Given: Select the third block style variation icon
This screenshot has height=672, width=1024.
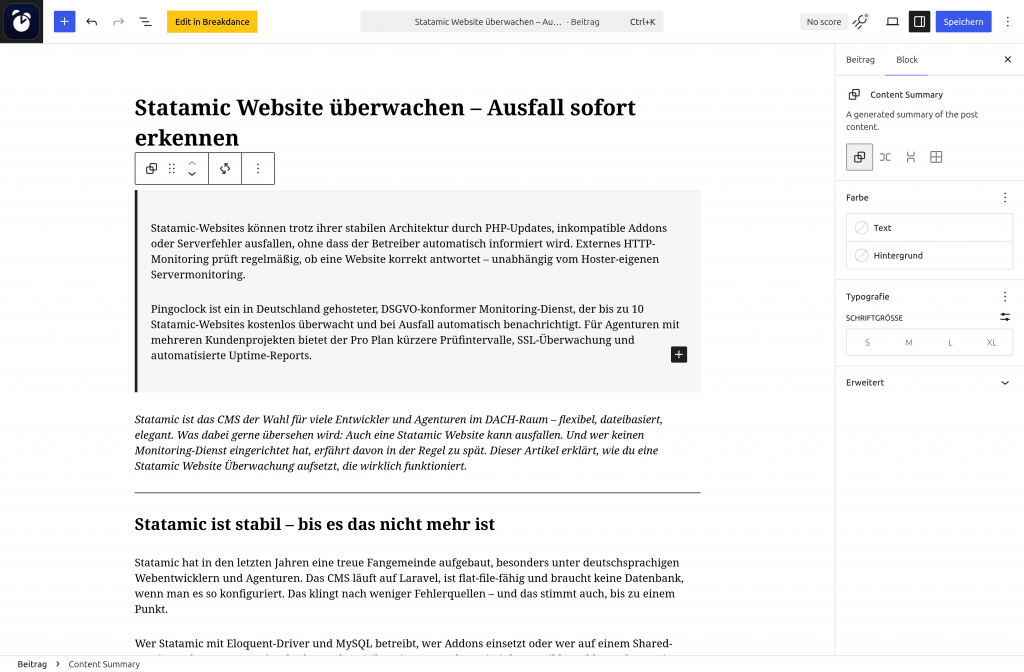Looking at the screenshot, I should (910, 157).
